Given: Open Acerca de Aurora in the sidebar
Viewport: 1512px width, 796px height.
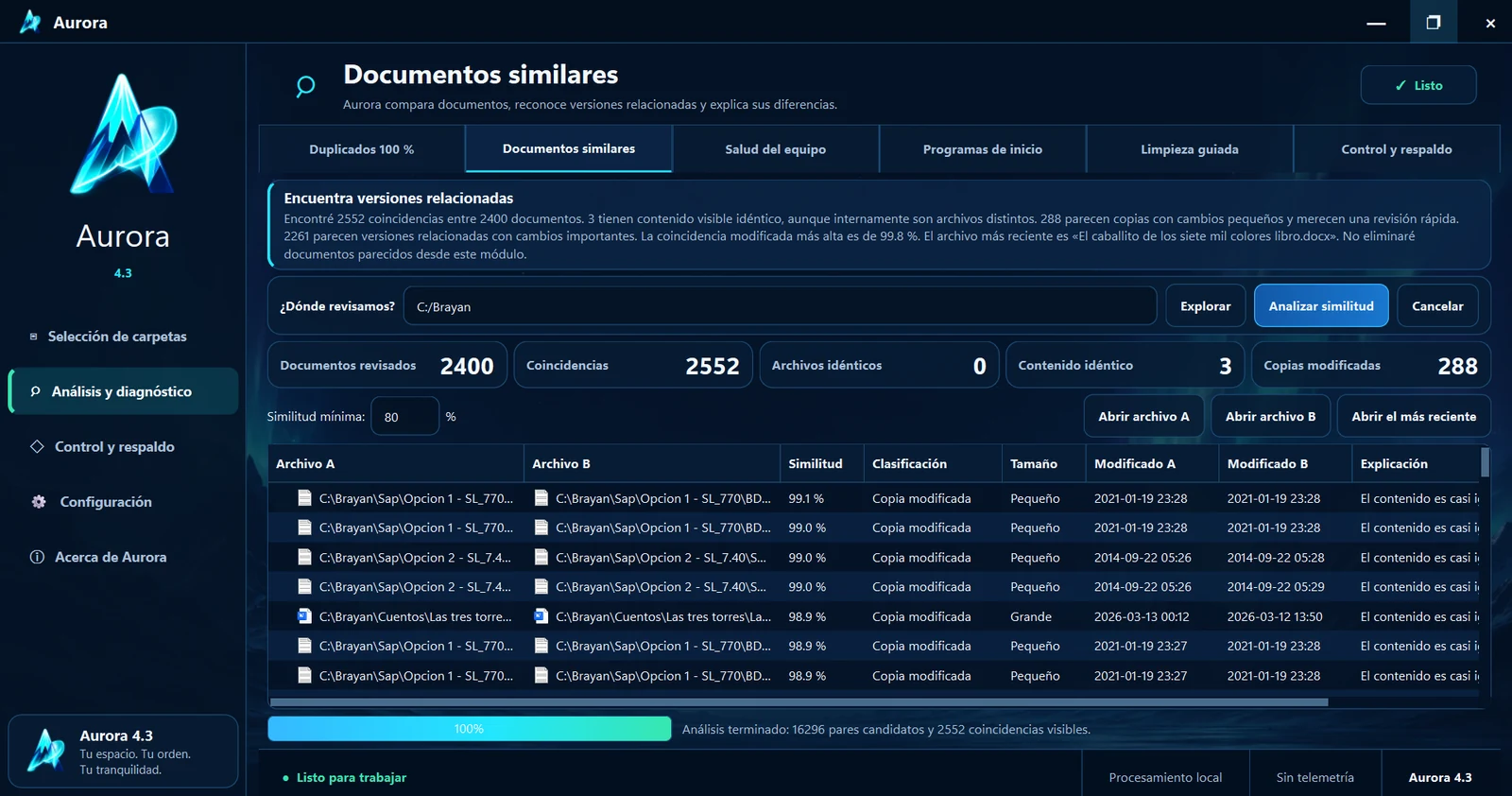Looking at the screenshot, I should pyautogui.click(x=123, y=557).
